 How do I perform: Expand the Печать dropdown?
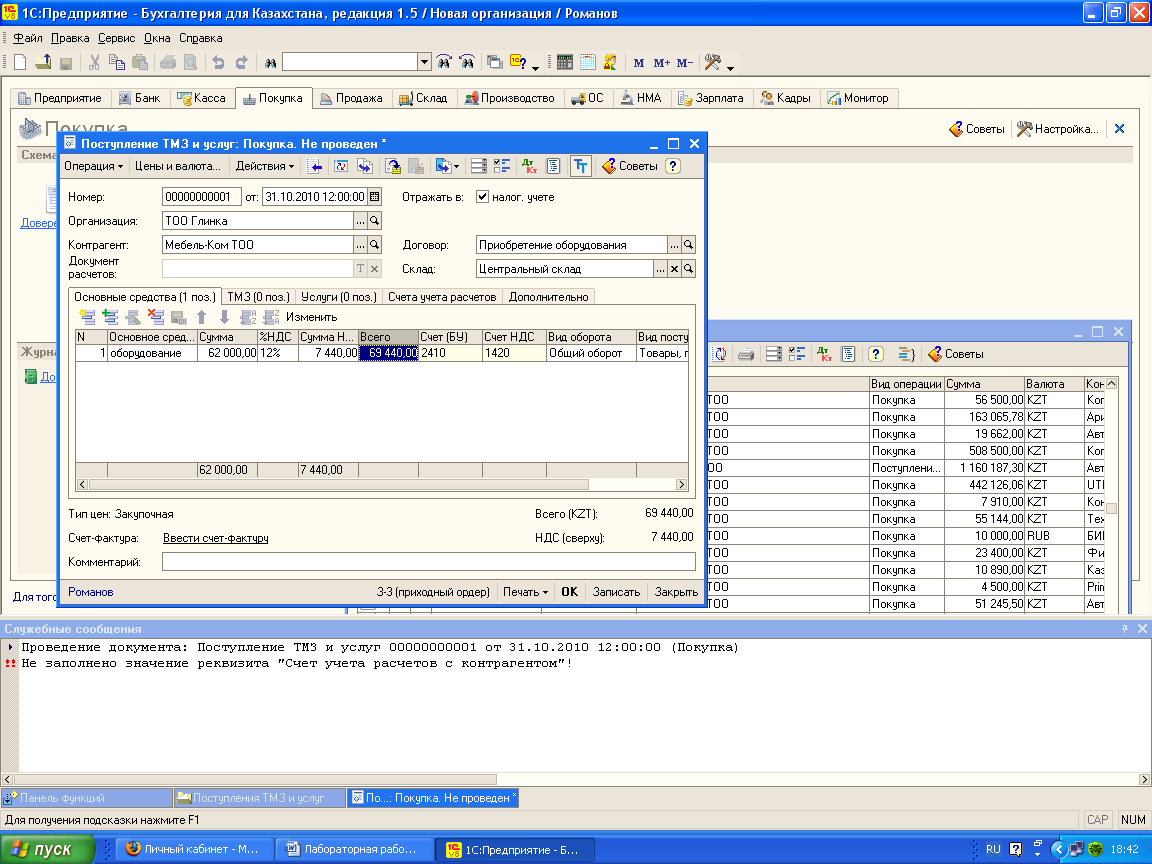525,592
